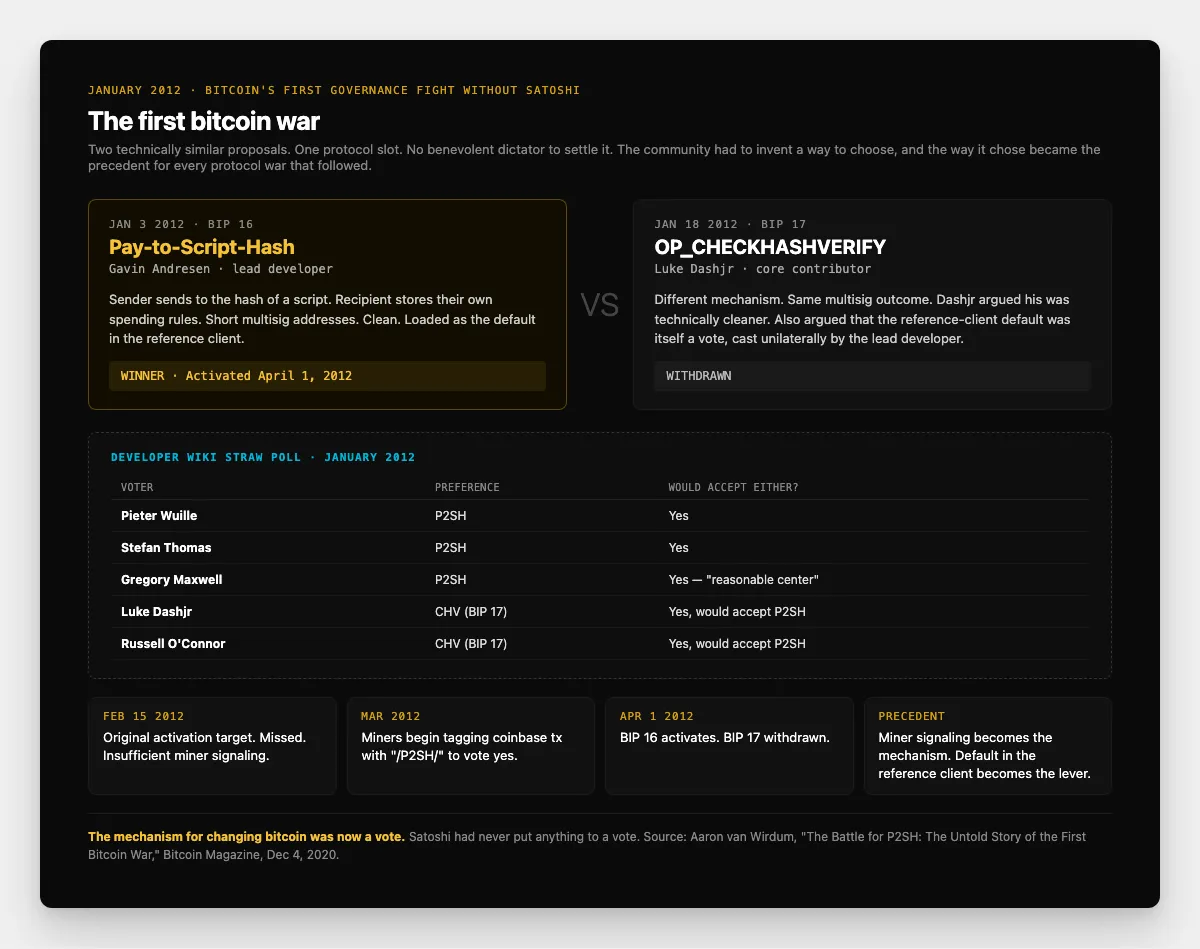The height and width of the screenshot is (949, 1200).
Task: Click 'CHV (BIP 17)' in Russell O'Connor's row
Action: tap(471, 644)
